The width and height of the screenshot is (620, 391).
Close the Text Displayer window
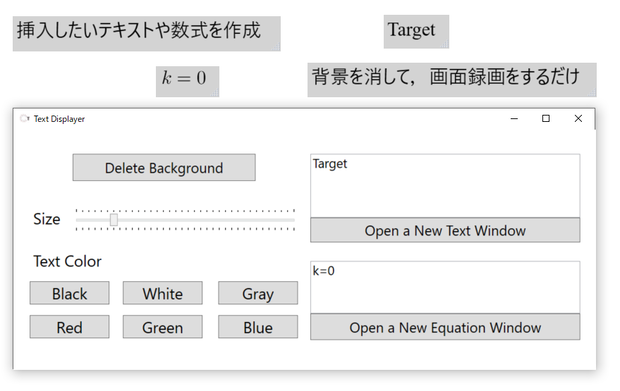point(578,119)
